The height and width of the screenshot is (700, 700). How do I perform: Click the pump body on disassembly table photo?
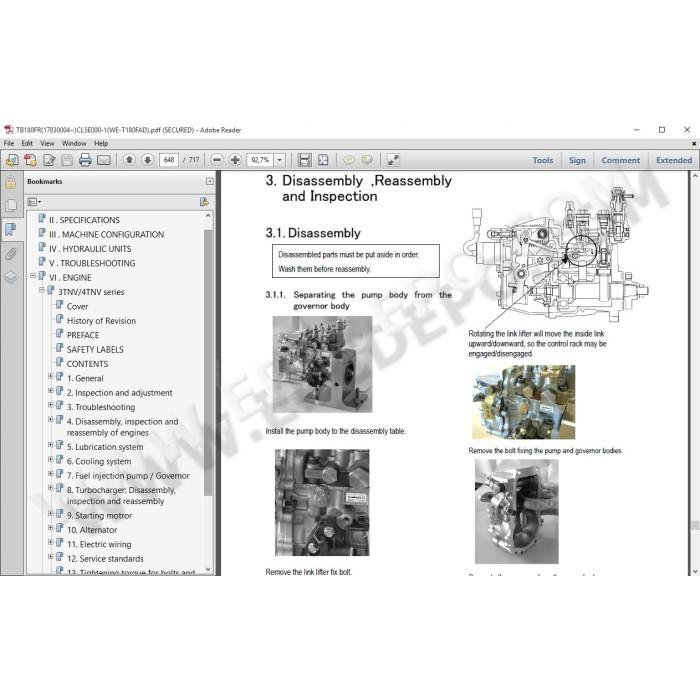tap(322, 364)
